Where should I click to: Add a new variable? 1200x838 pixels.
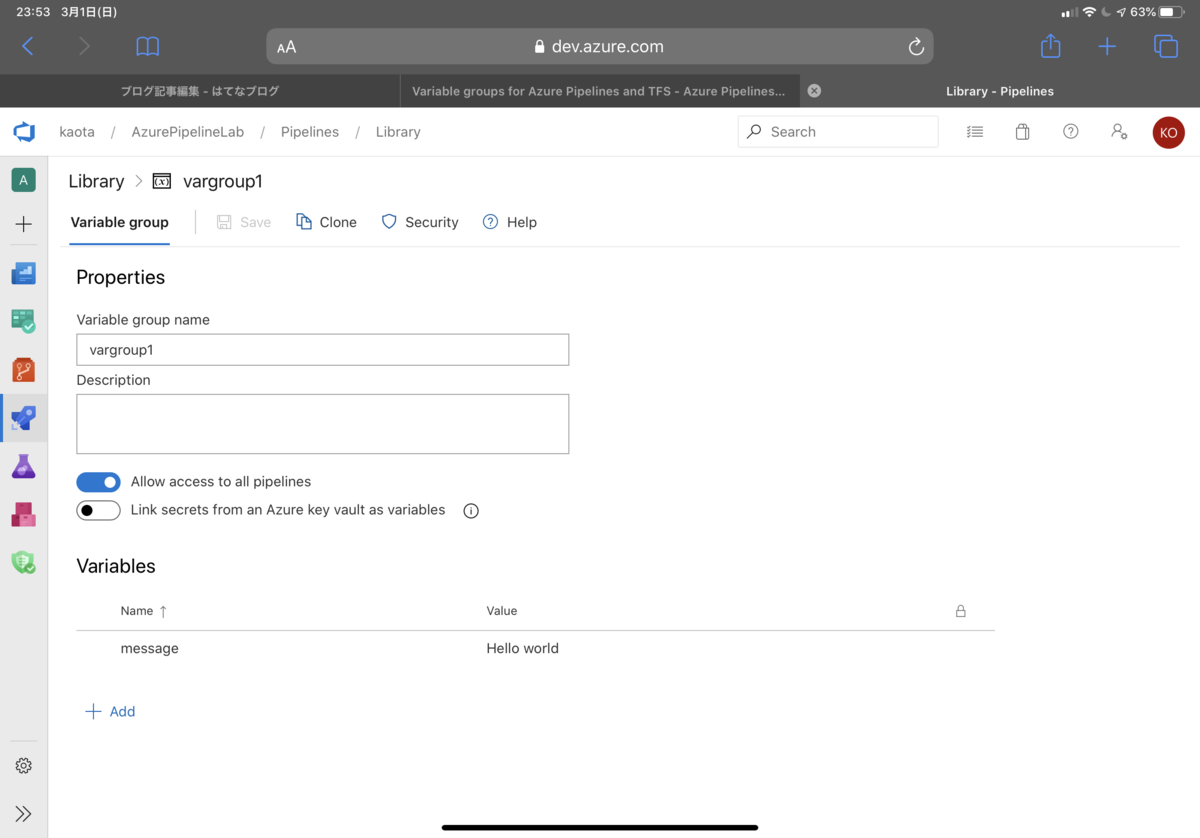tap(110, 711)
